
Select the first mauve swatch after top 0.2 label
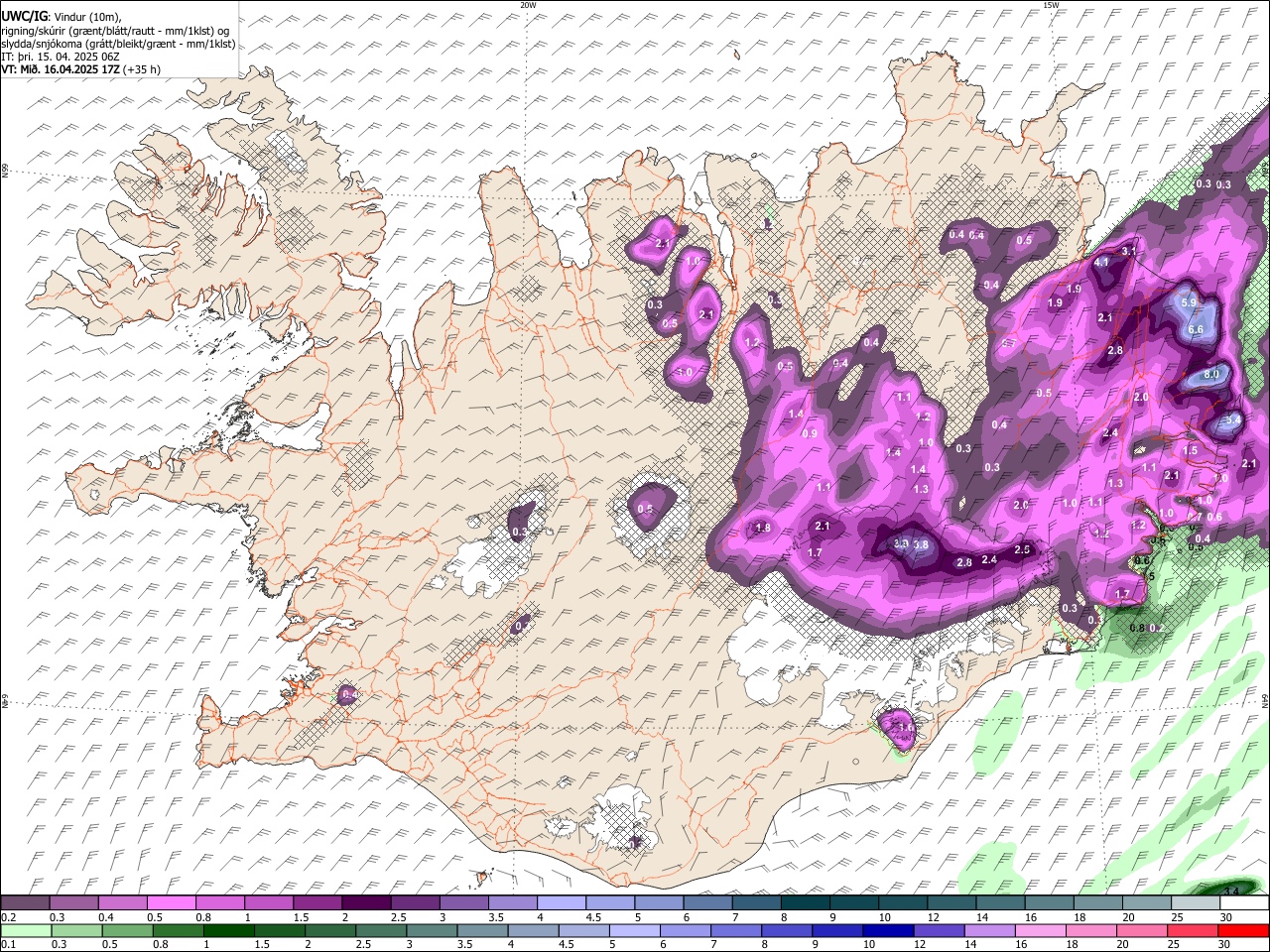(x=25, y=903)
